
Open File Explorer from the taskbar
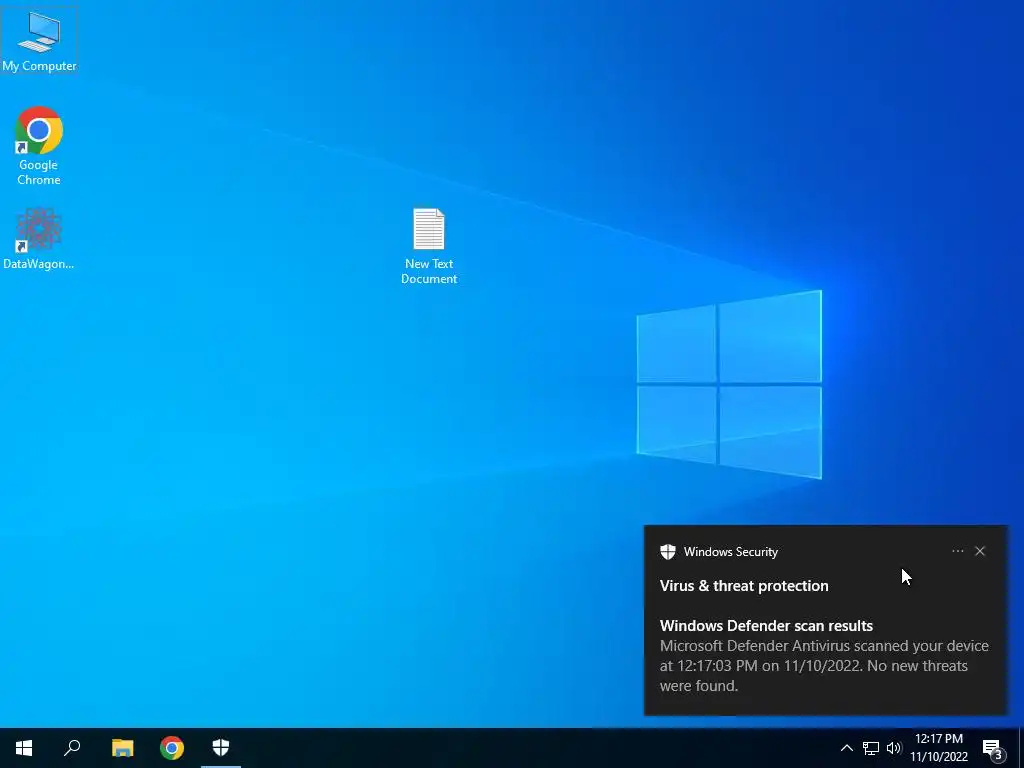(122, 748)
